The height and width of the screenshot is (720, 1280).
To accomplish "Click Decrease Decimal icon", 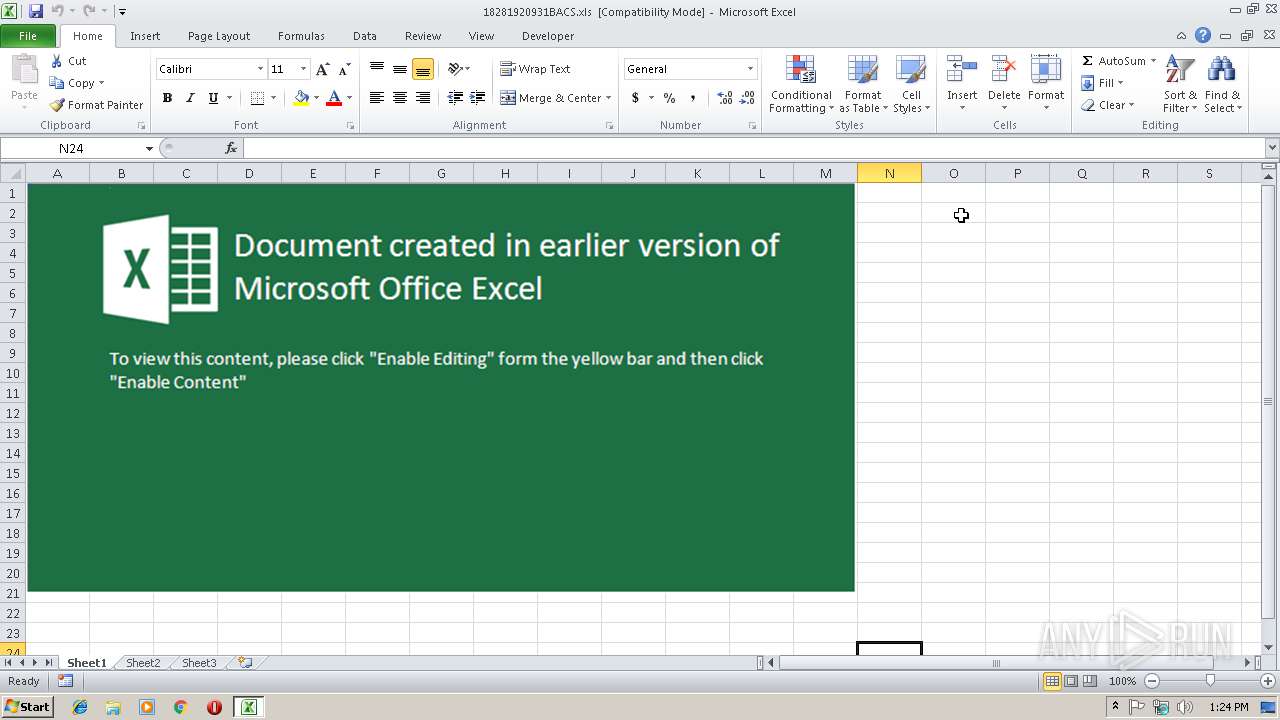I will (x=747, y=98).
